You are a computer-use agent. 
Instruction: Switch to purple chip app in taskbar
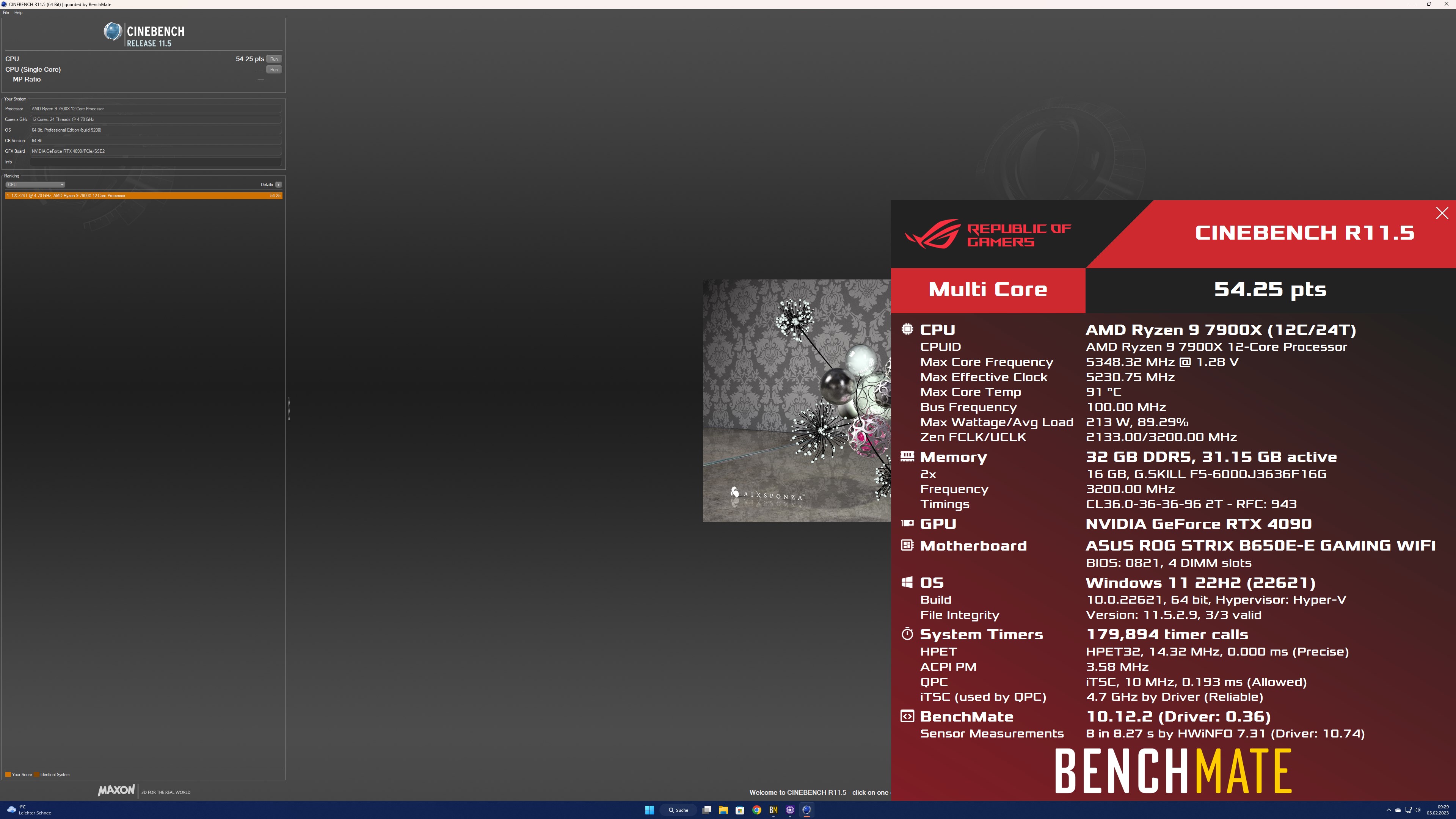point(790,810)
